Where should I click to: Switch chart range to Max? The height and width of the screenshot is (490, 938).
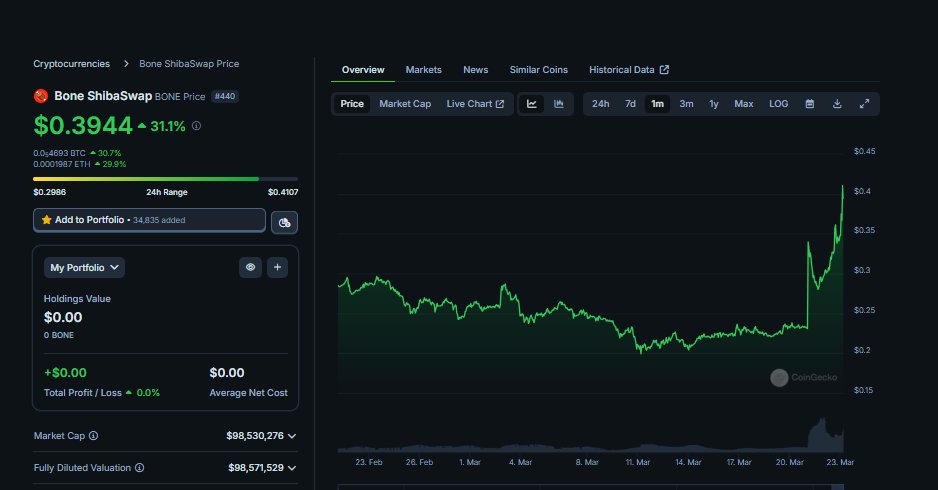coord(744,104)
